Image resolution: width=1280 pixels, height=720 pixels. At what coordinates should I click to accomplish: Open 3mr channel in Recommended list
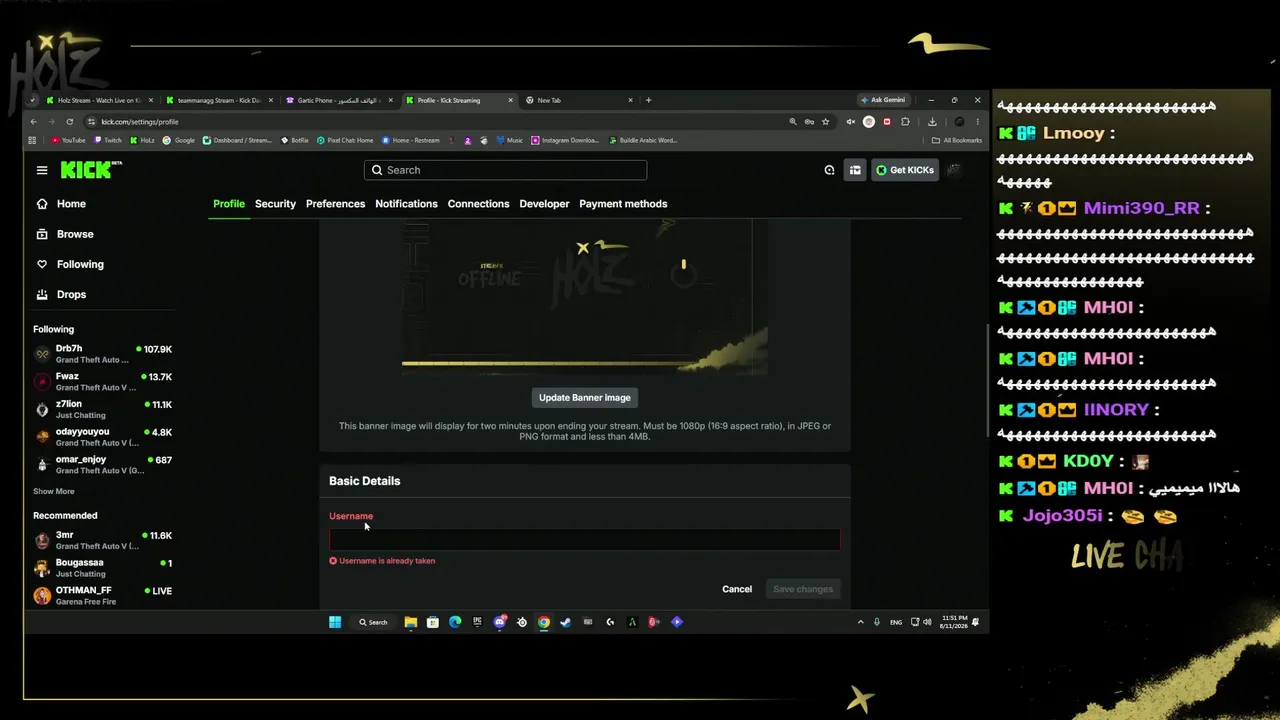click(x=102, y=540)
